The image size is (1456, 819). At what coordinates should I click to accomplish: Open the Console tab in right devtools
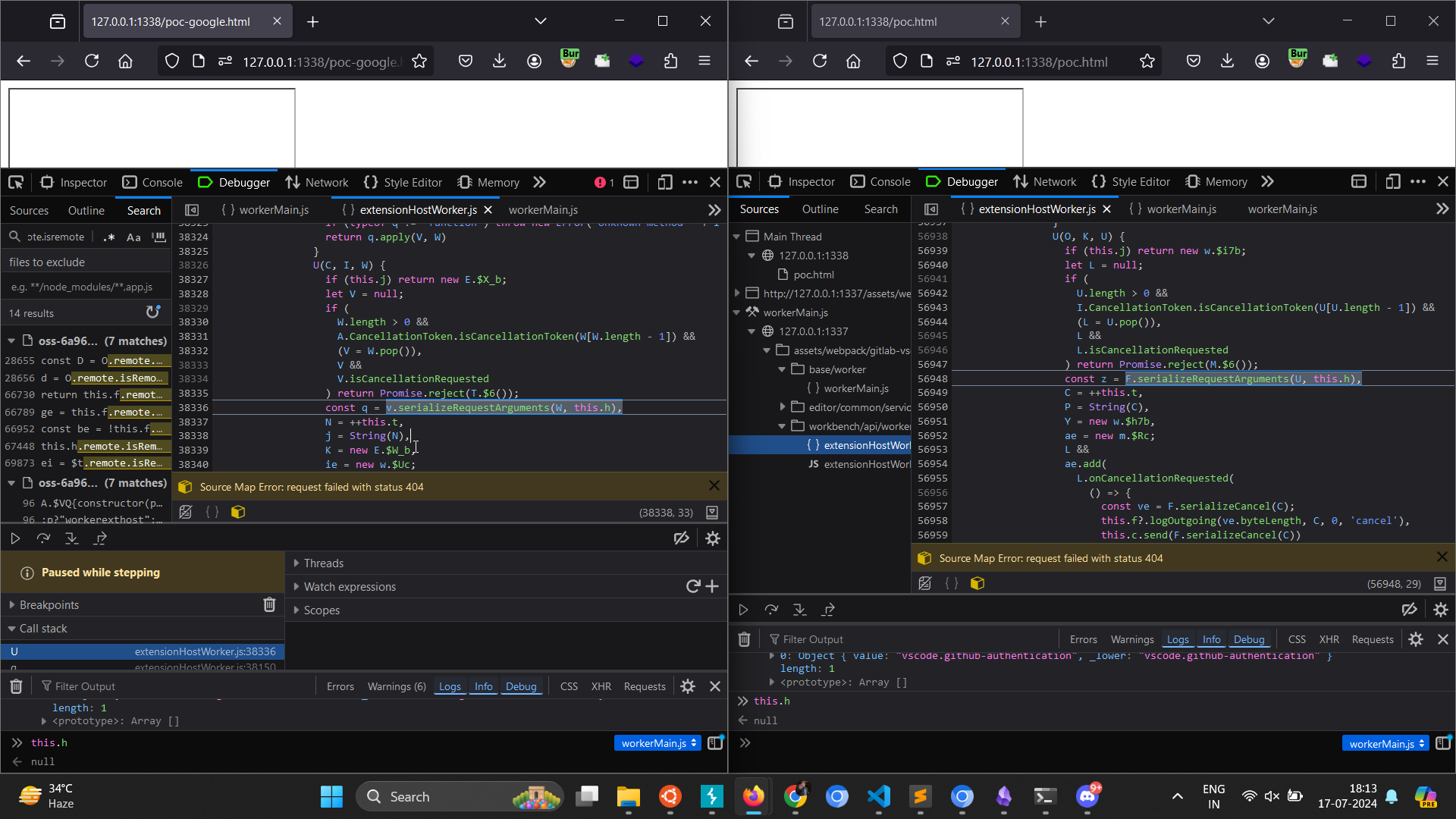click(x=880, y=182)
